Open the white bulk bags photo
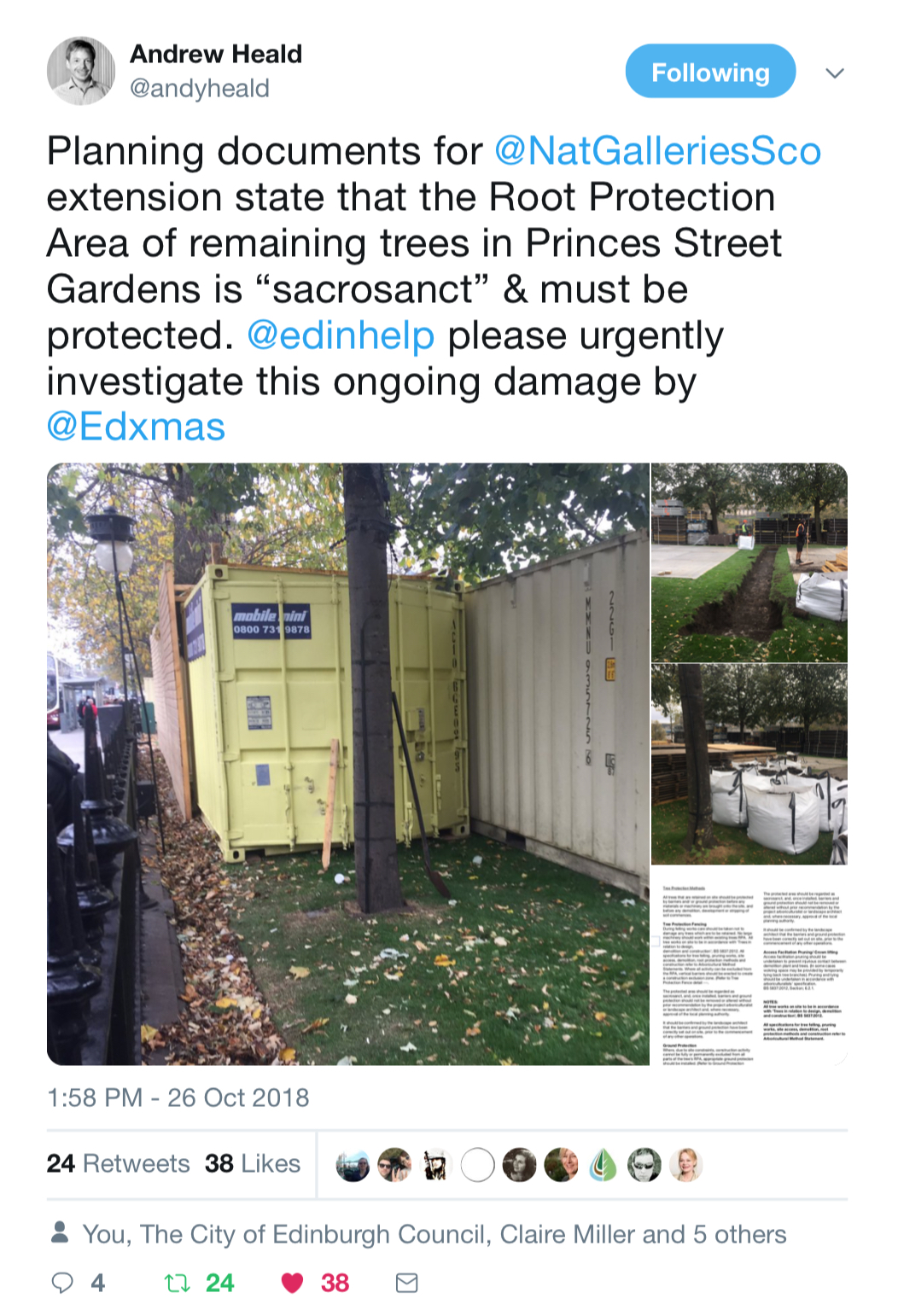The width and height of the screenshot is (898, 1316). click(x=749, y=764)
